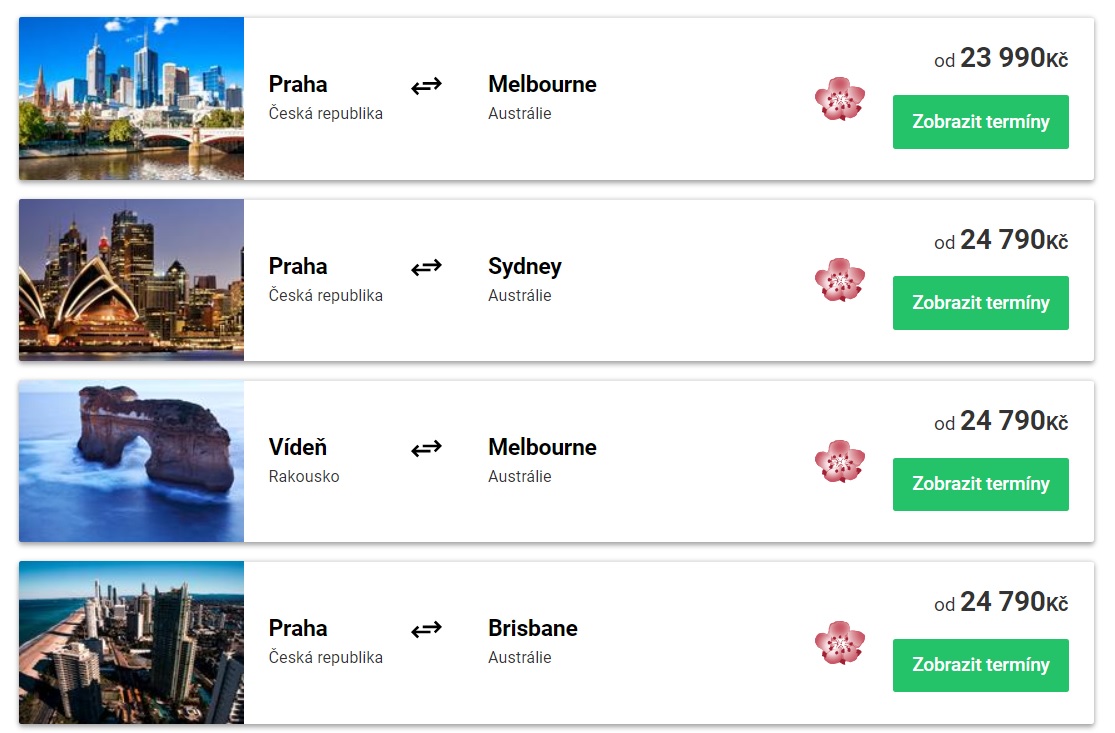Click airline flower logo on Vídeň–Melbourne offer
Image resolution: width=1115 pixels, height=733 pixels.
coord(839,461)
